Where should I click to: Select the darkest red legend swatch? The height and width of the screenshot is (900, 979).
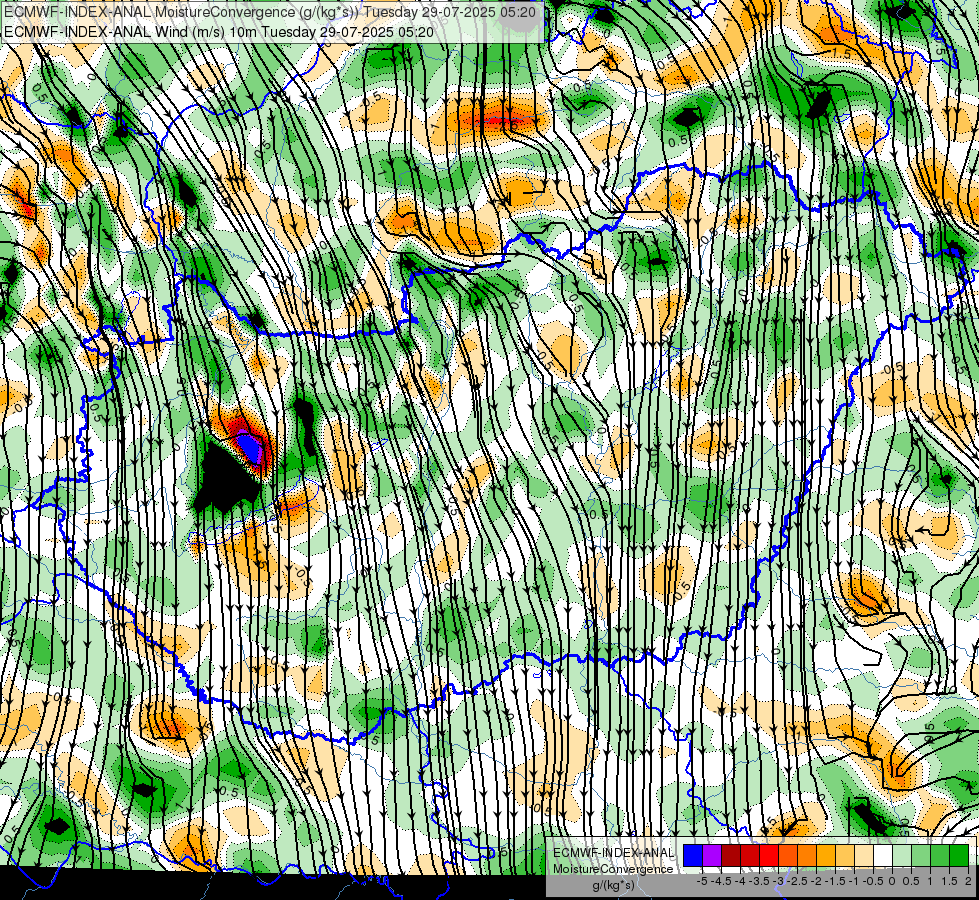731,855
